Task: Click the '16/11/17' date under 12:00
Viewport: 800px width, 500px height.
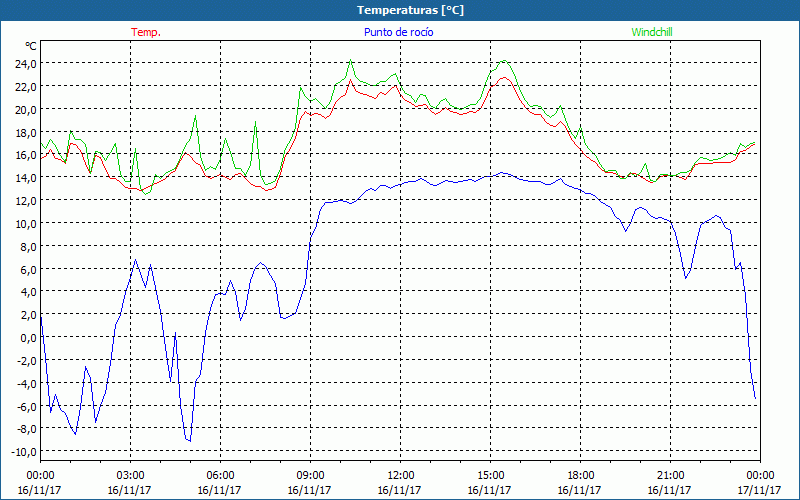Action: click(x=399, y=490)
